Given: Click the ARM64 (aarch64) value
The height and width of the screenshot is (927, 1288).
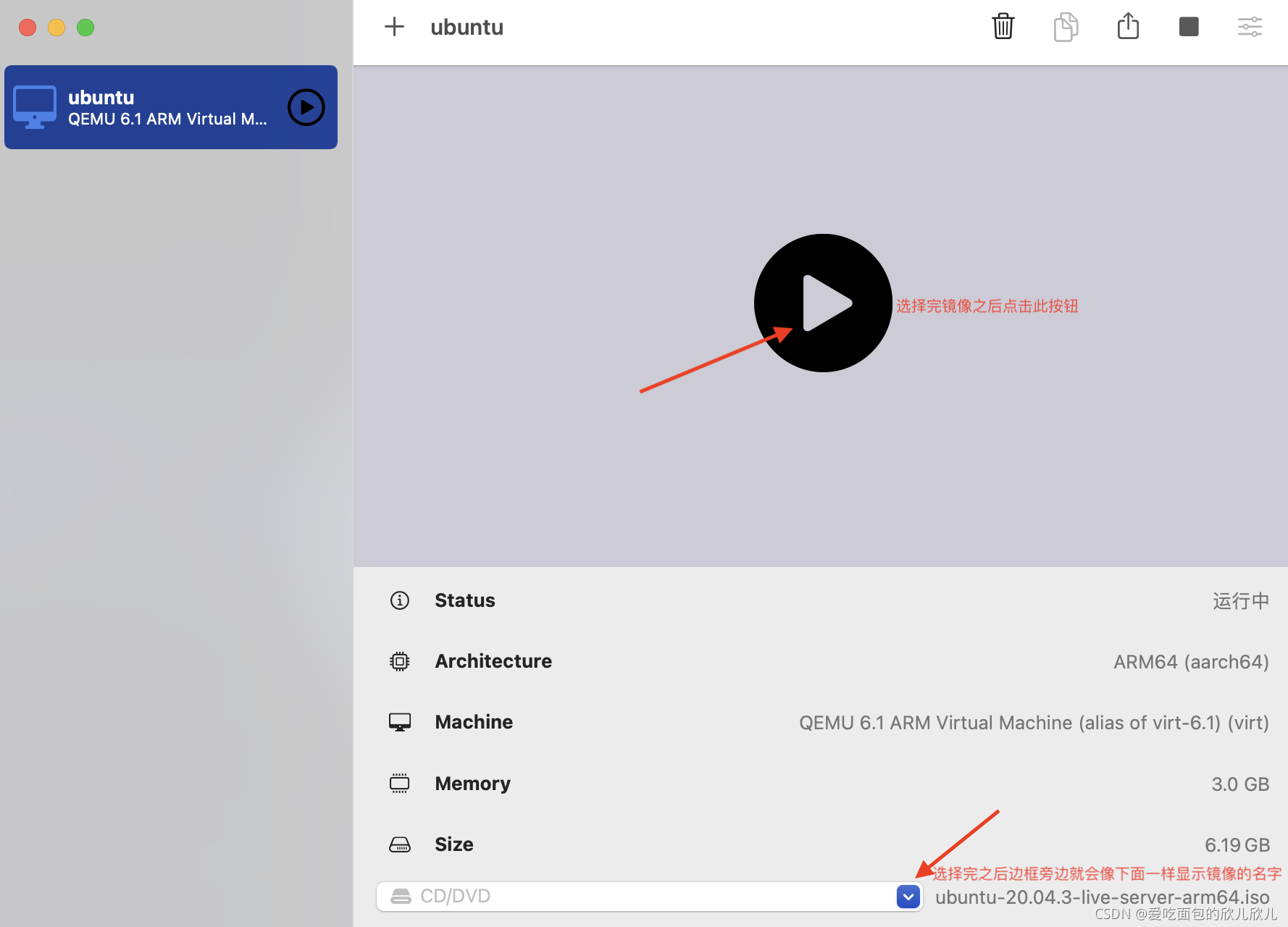Looking at the screenshot, I should pyautogui.click(x=1191, y=662).
